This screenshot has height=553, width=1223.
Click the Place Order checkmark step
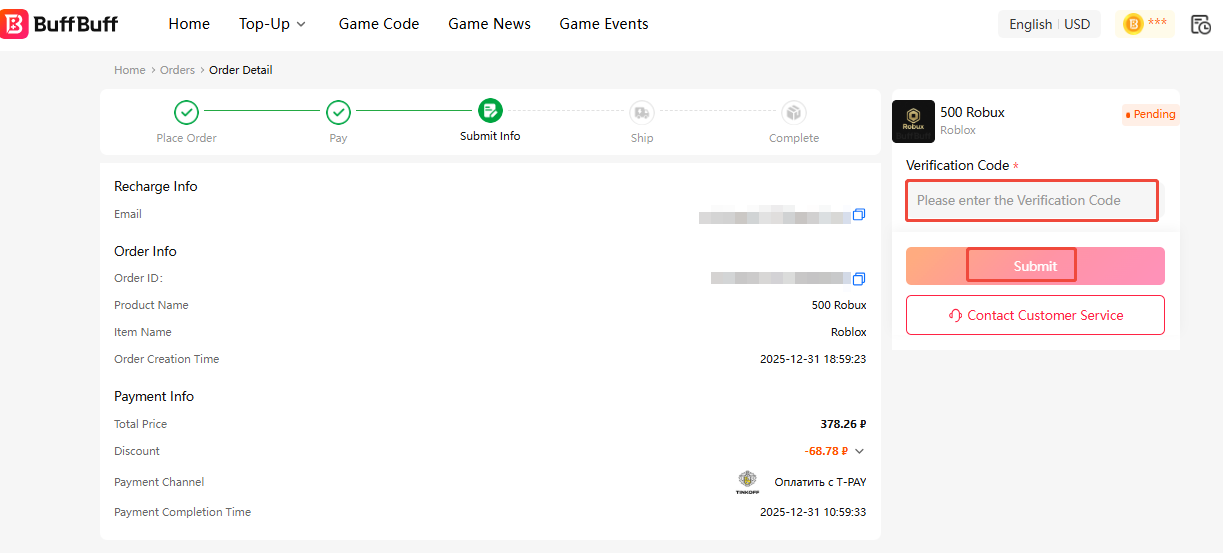click(x=186, y=112)
